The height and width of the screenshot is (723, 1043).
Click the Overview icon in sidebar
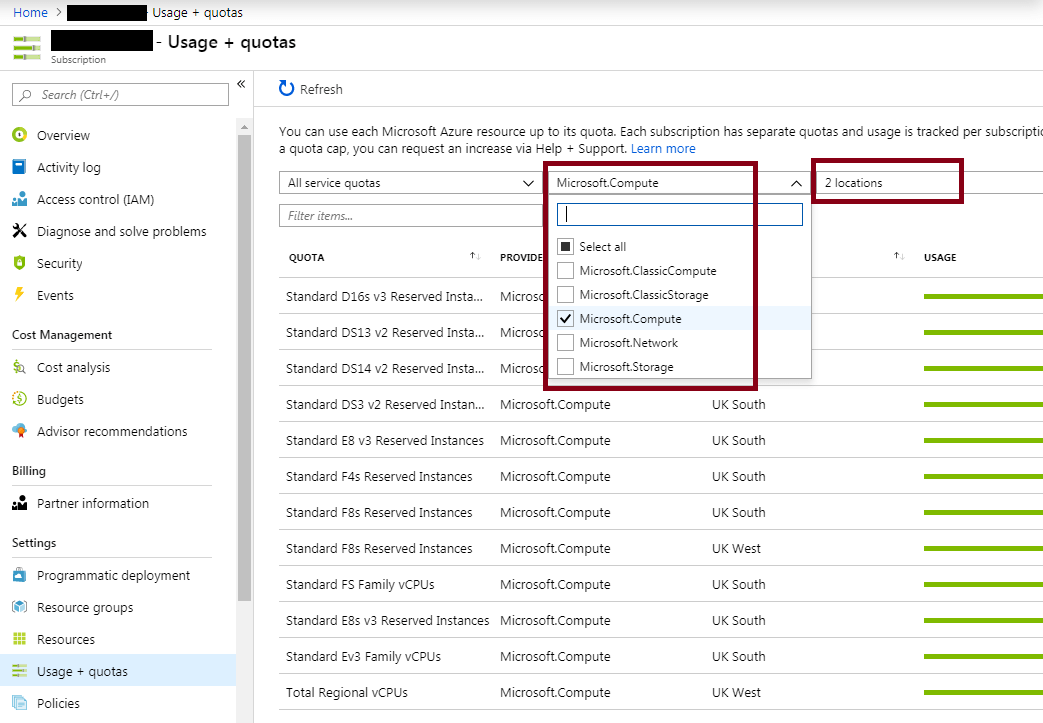click(x=19, y=135)
